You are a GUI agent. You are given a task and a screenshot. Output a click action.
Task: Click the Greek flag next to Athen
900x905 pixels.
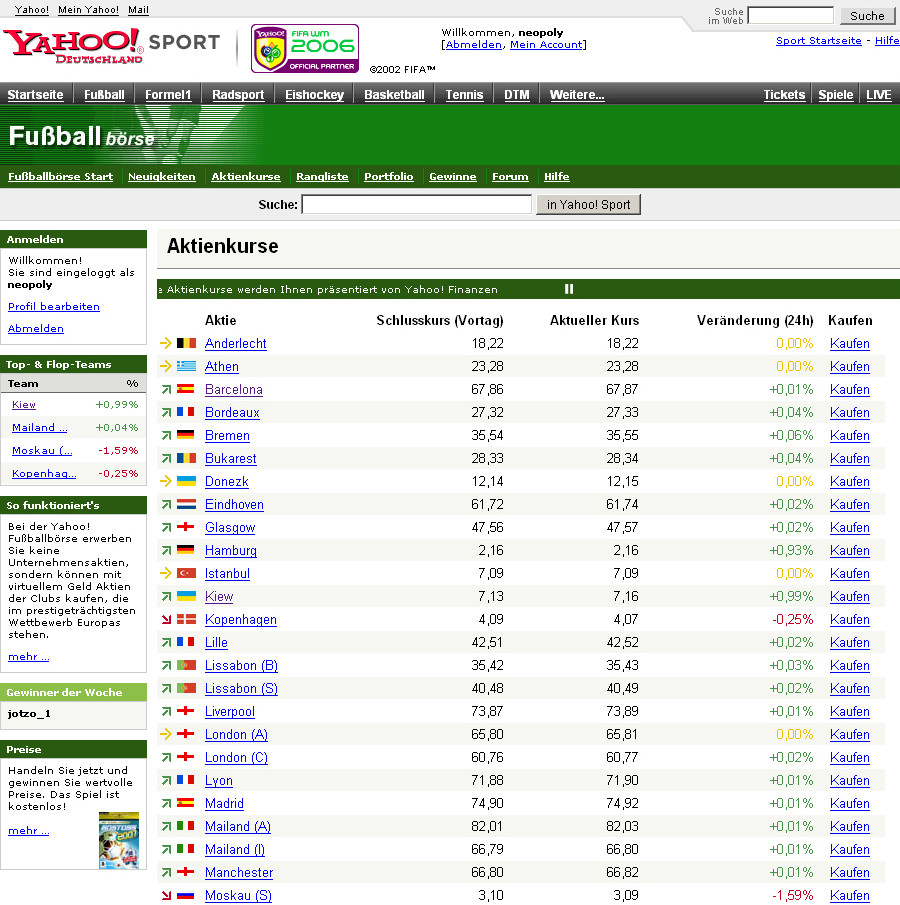pos(186,366)
